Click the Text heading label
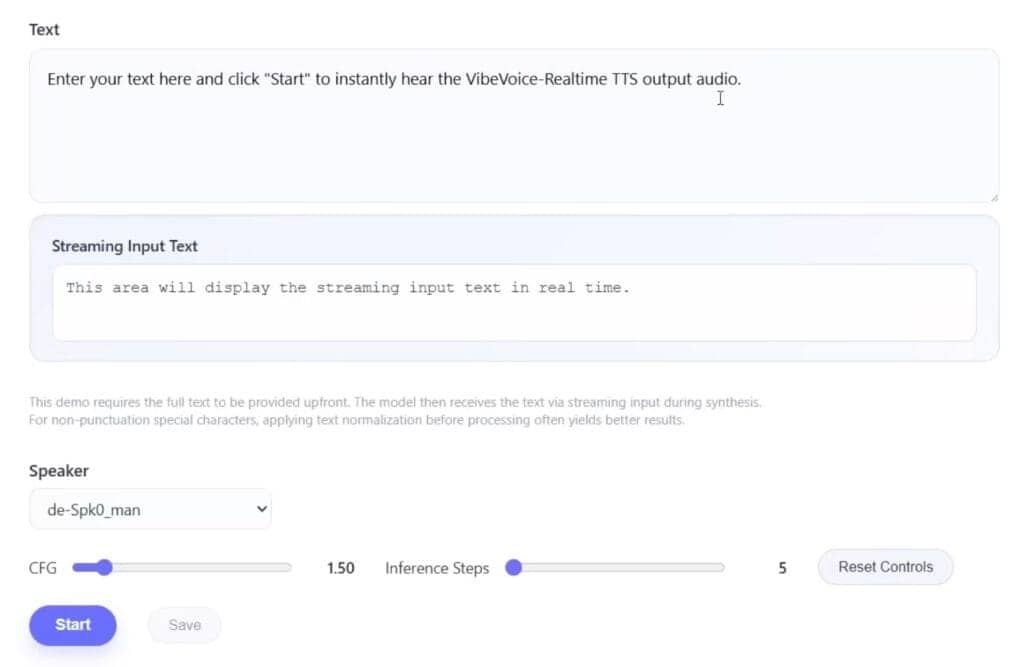 (44, 29)
